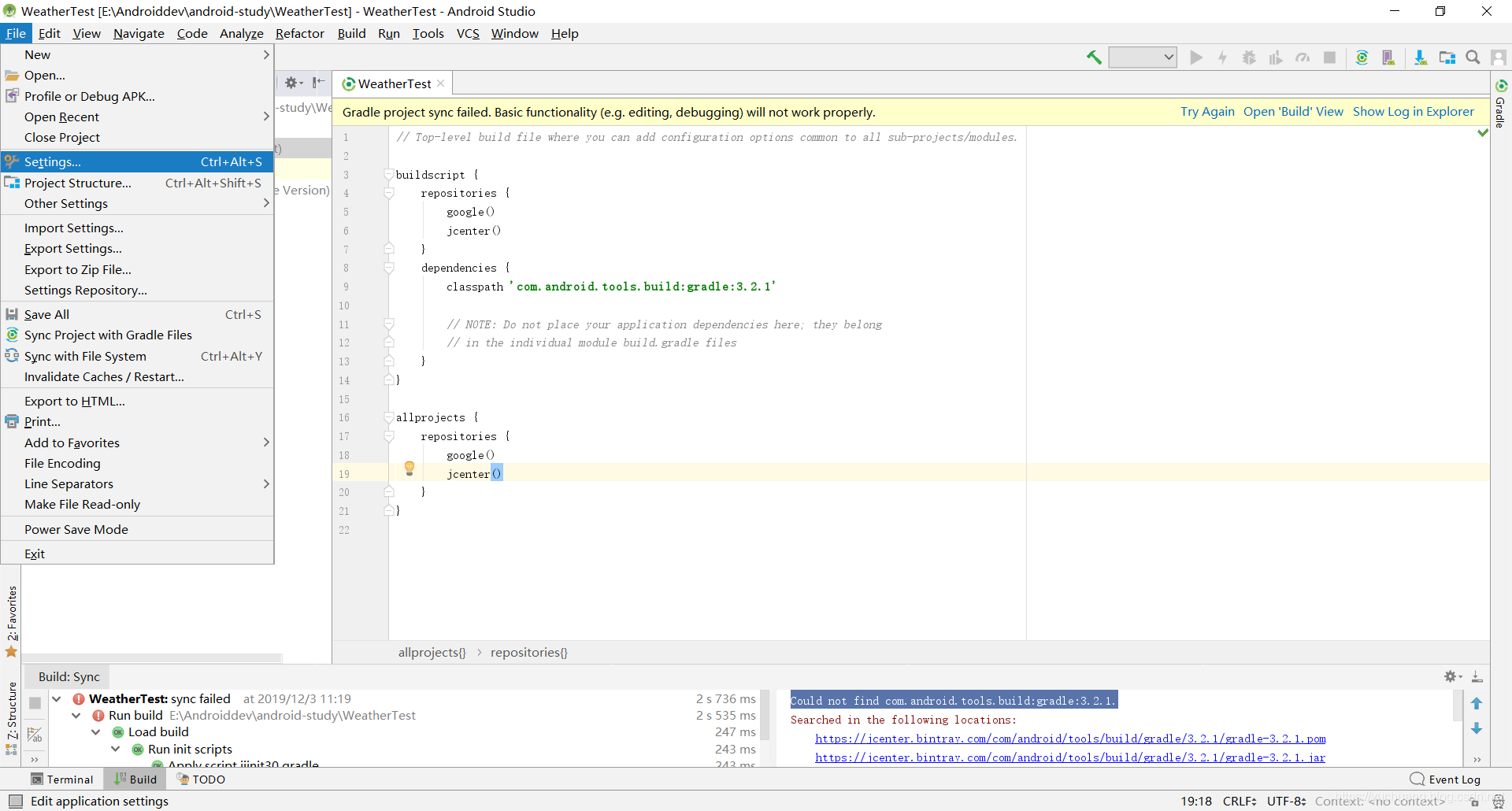Screen dimensions: 1512x811
Task: Click the stop build square icon
Action: [35, 703]
